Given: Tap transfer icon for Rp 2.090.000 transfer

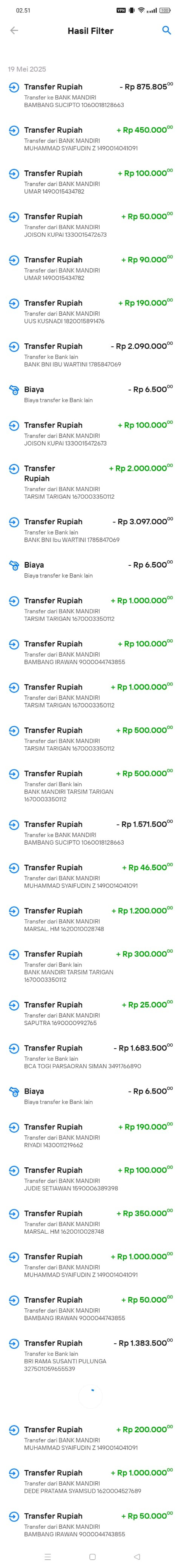Looking at the screenshot, I should point(14,346).
